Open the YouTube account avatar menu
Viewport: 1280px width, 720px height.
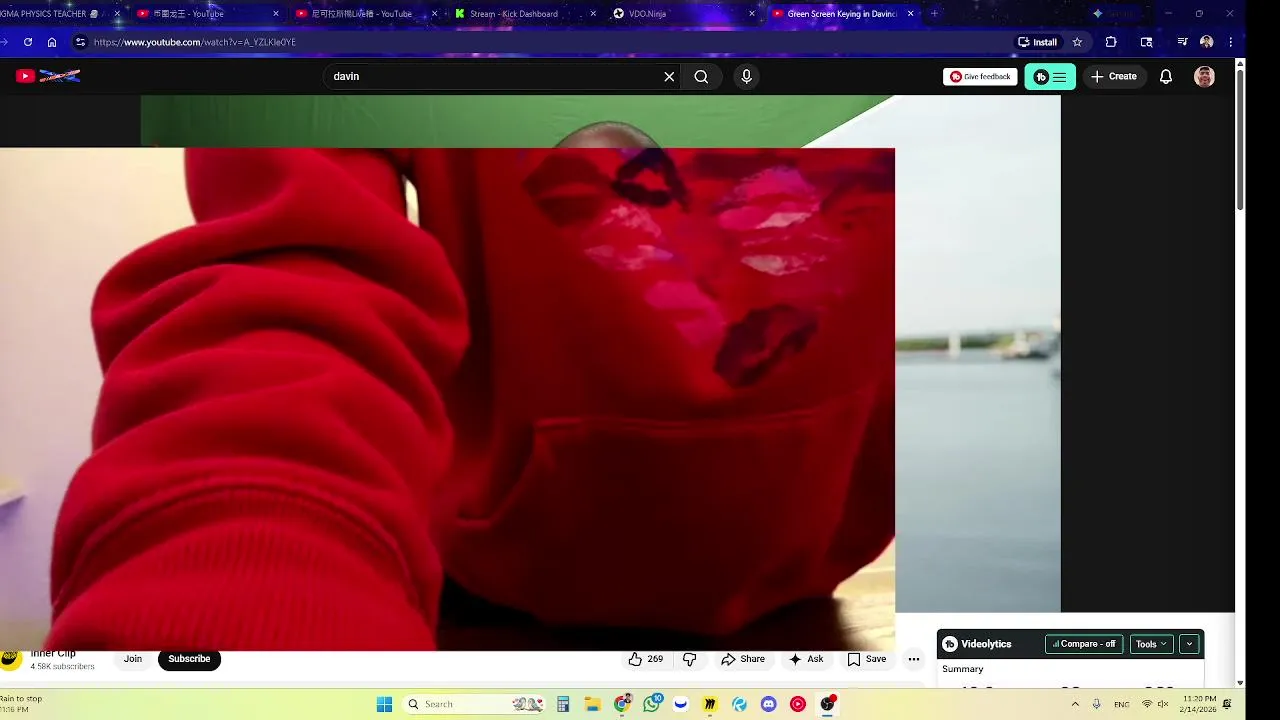(x=1204, y=77)
